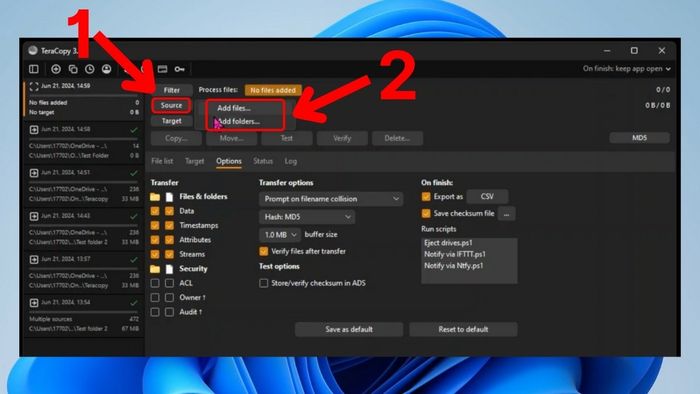
Task: Click the Filter button
Action: (x=171, y=90)
